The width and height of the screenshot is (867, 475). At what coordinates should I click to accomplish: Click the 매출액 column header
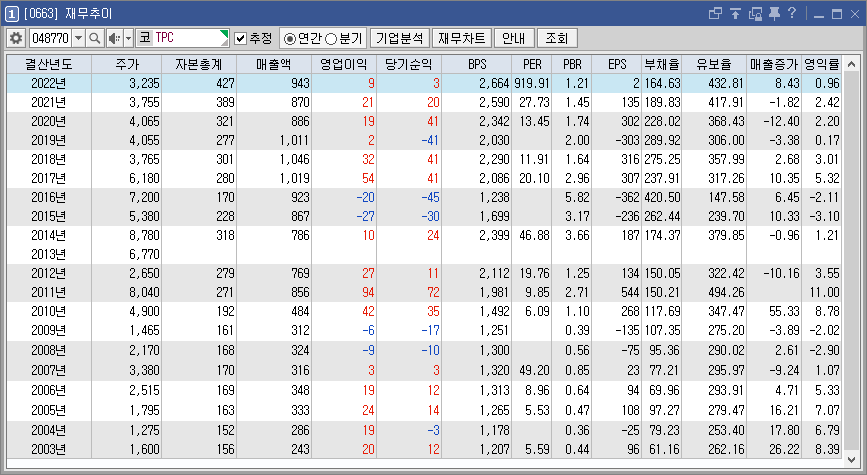pos(274,64)
